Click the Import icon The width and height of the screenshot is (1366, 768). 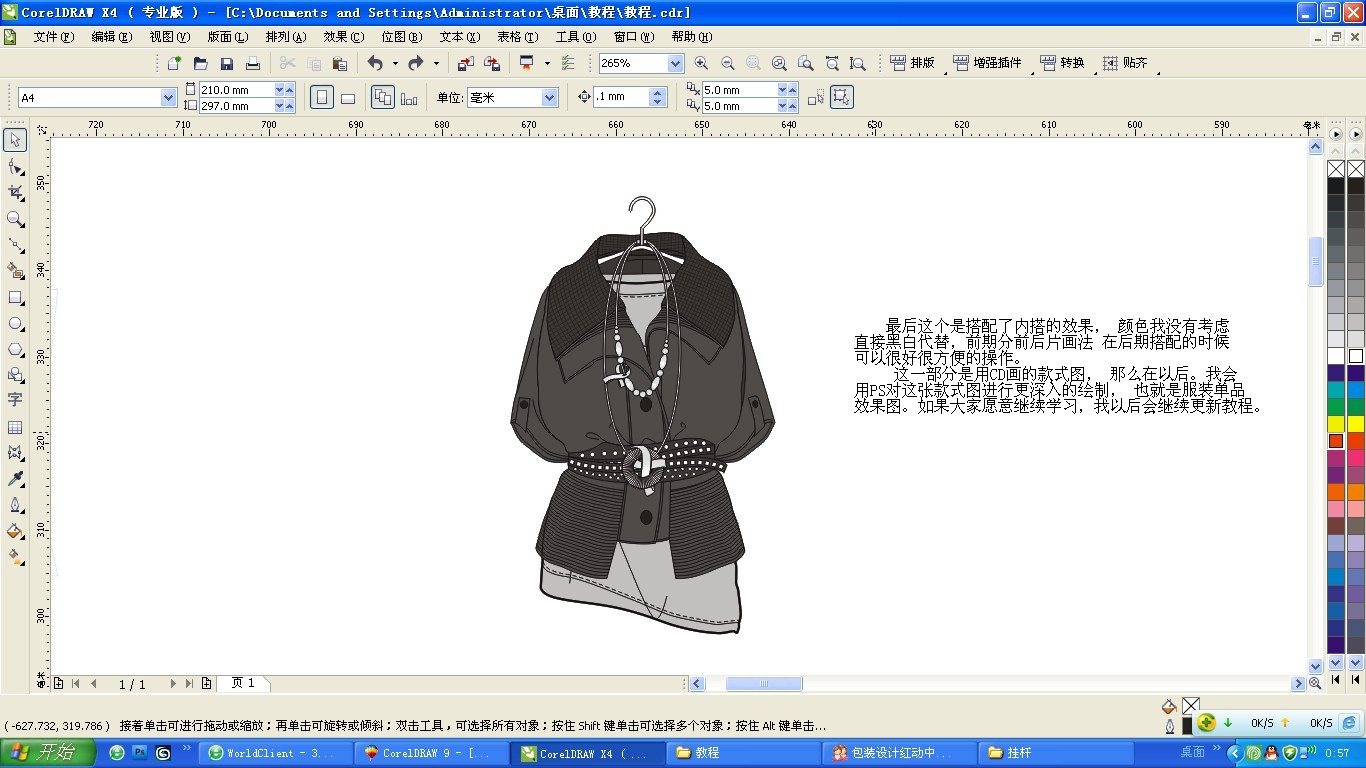[x=465, y=63]
